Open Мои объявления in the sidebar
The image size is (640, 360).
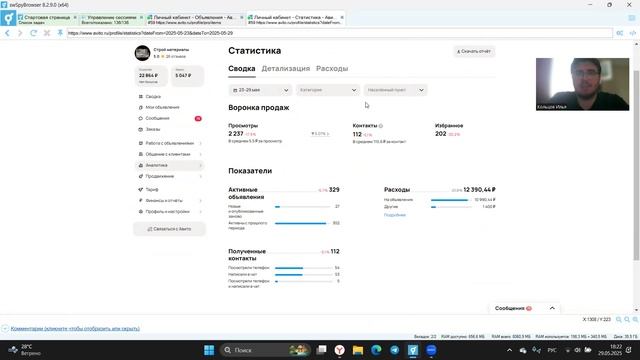tap(162, 107)
